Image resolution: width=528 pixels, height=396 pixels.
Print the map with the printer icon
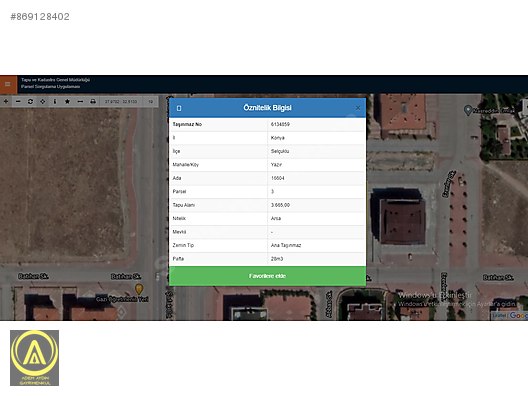coord(93,101)
